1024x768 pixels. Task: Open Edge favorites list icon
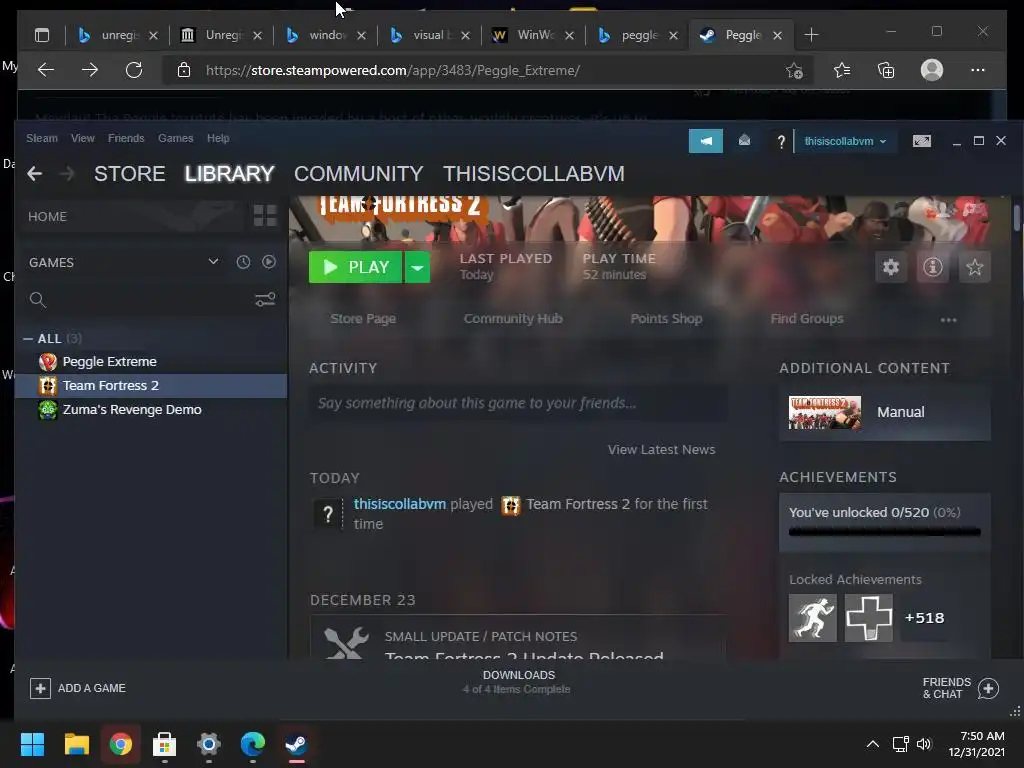click(842, 71)
